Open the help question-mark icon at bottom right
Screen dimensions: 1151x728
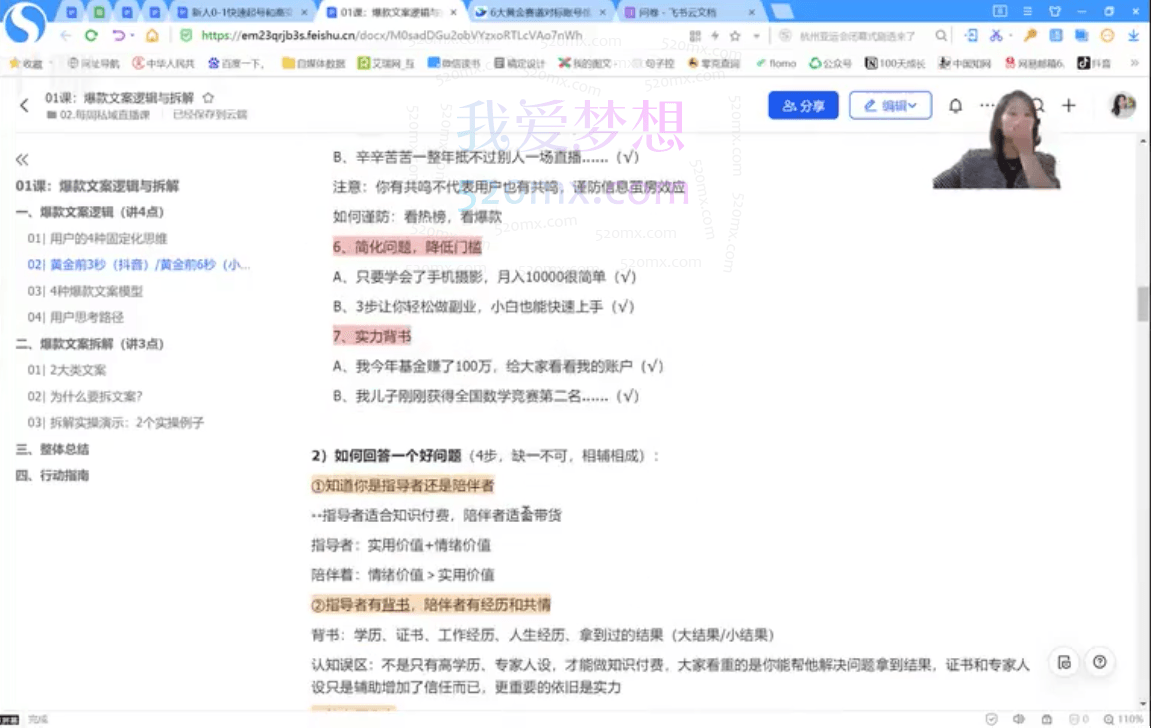click(1099, 662)
